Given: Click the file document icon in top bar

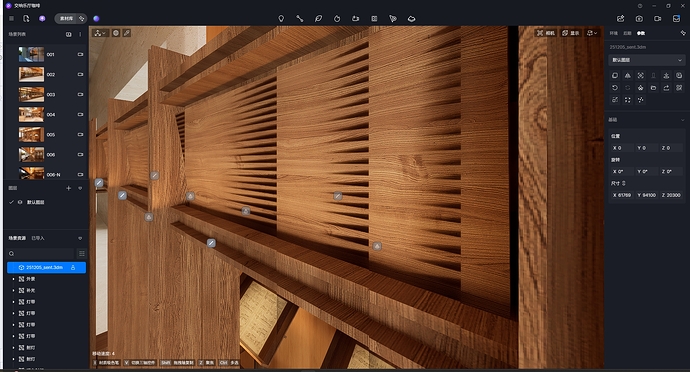Looking at the screenshot, I should coord(26,18).
